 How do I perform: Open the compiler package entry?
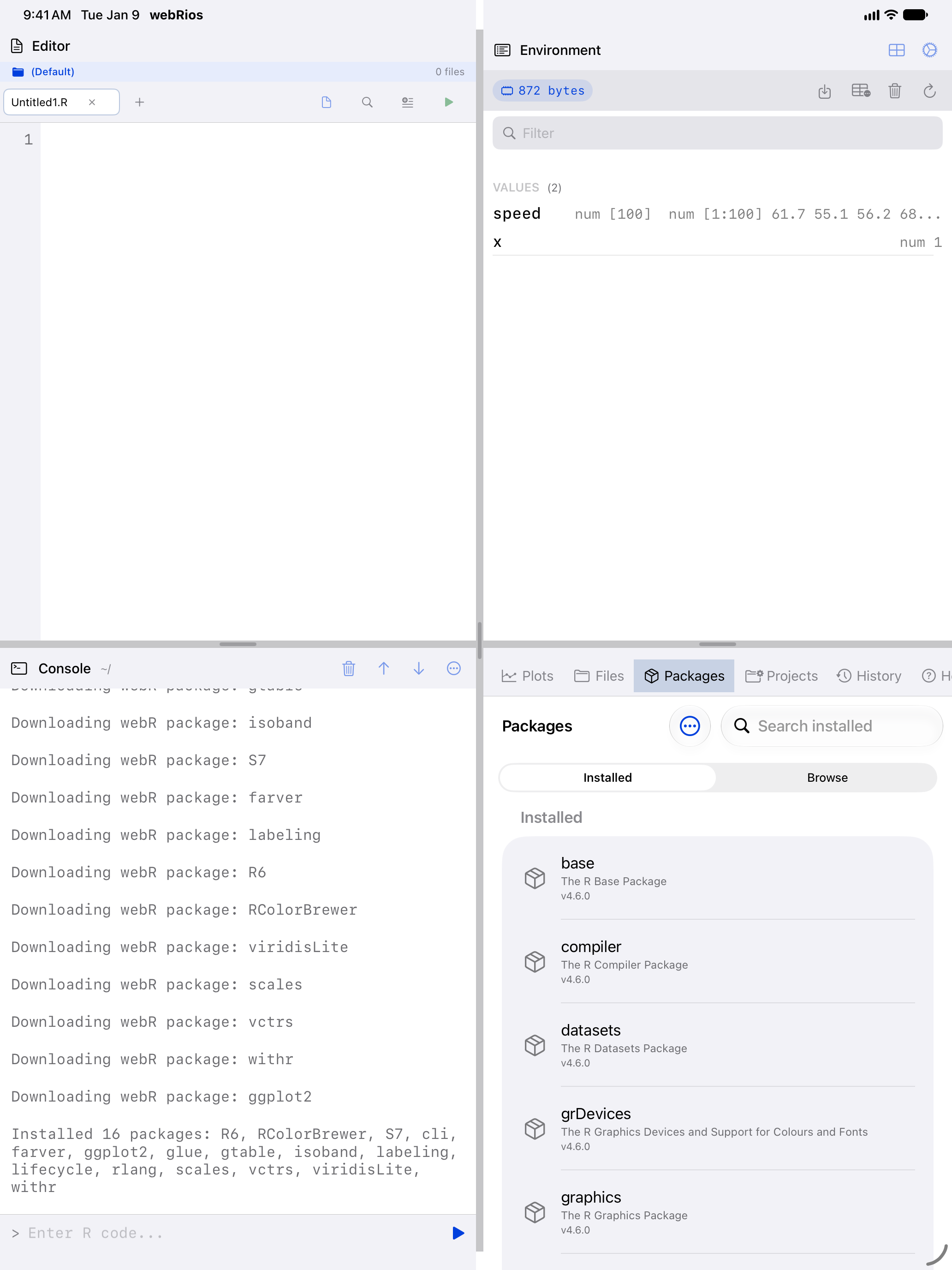pyautogui.click(x=717, y=962)
